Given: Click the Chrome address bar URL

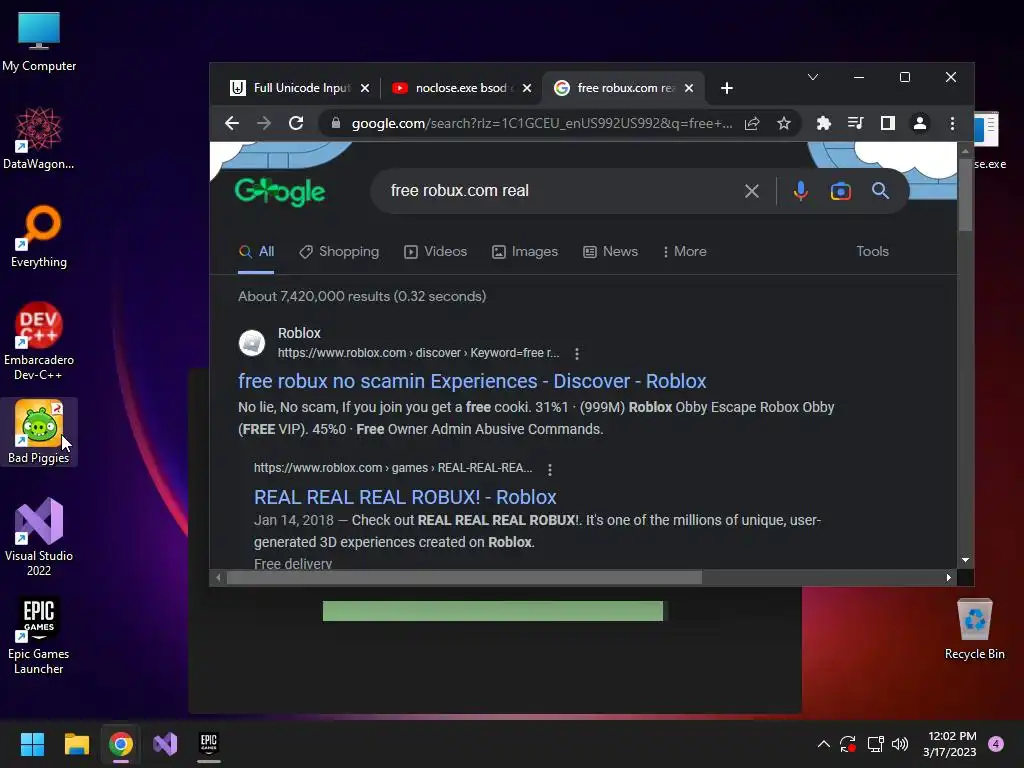Looking at the screenshot, I should point(542,123).
